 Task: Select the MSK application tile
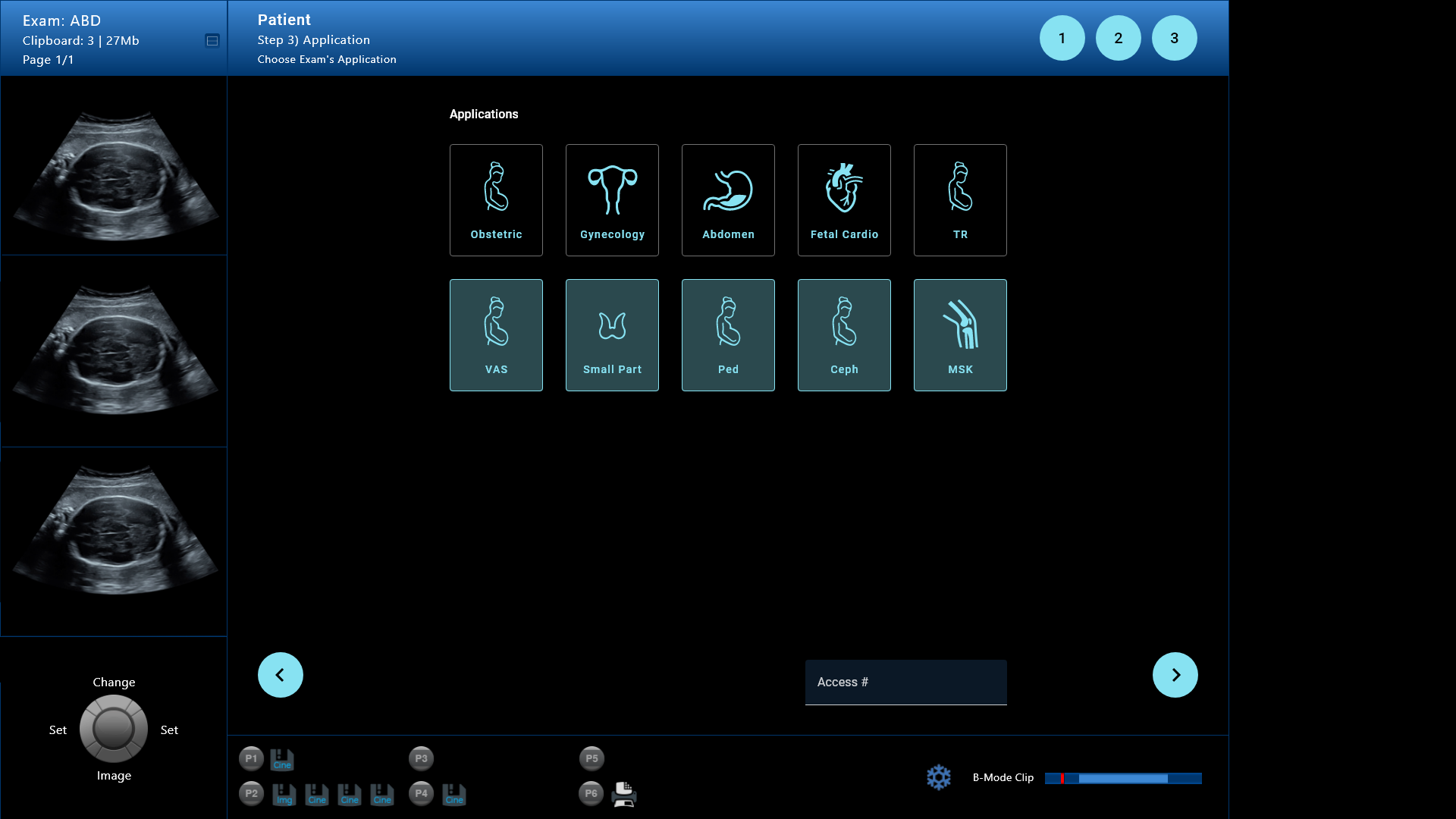(x=960, y=335)
